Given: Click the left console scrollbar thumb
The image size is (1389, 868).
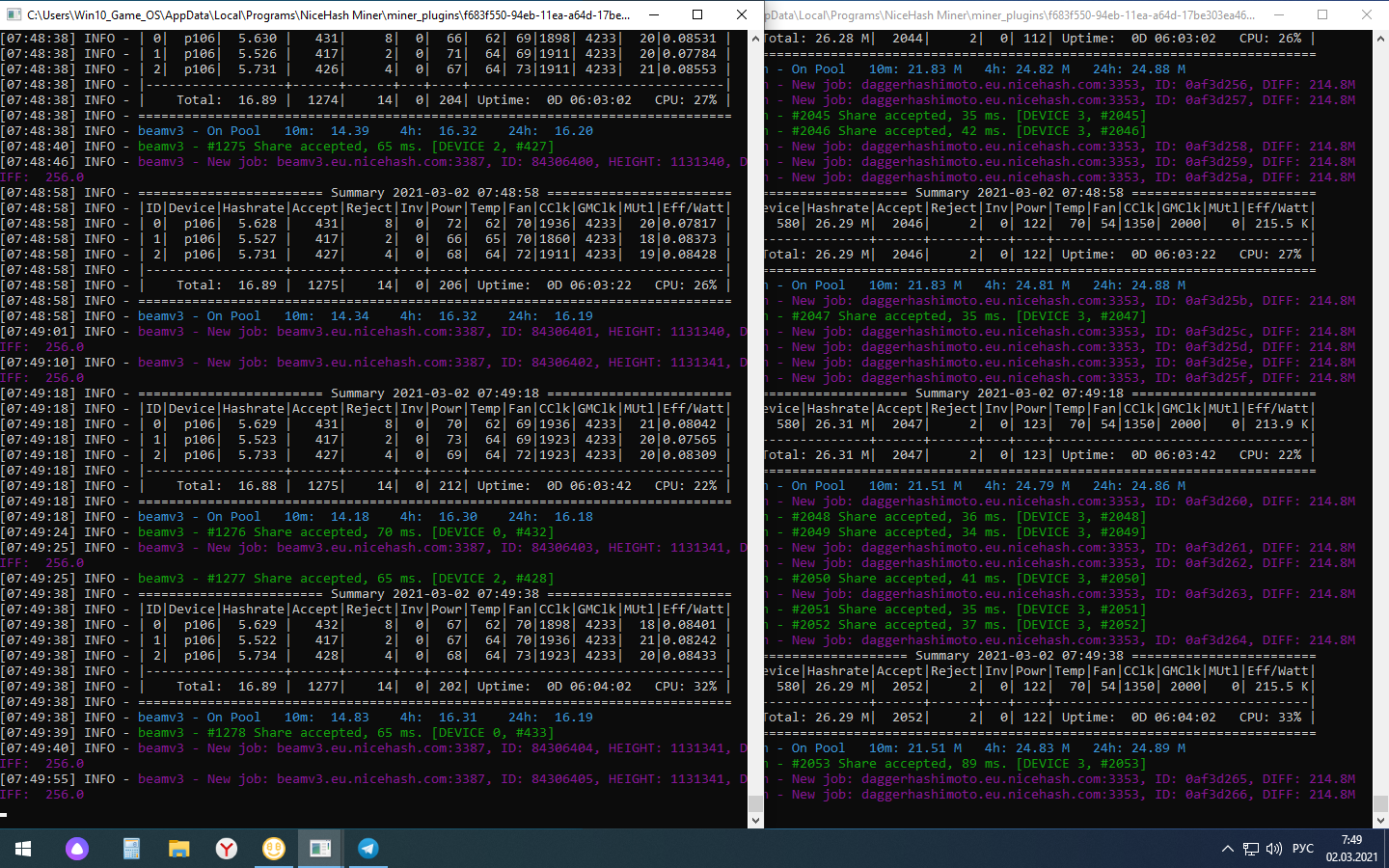Looking at the screenshot, I should point(755,803).
